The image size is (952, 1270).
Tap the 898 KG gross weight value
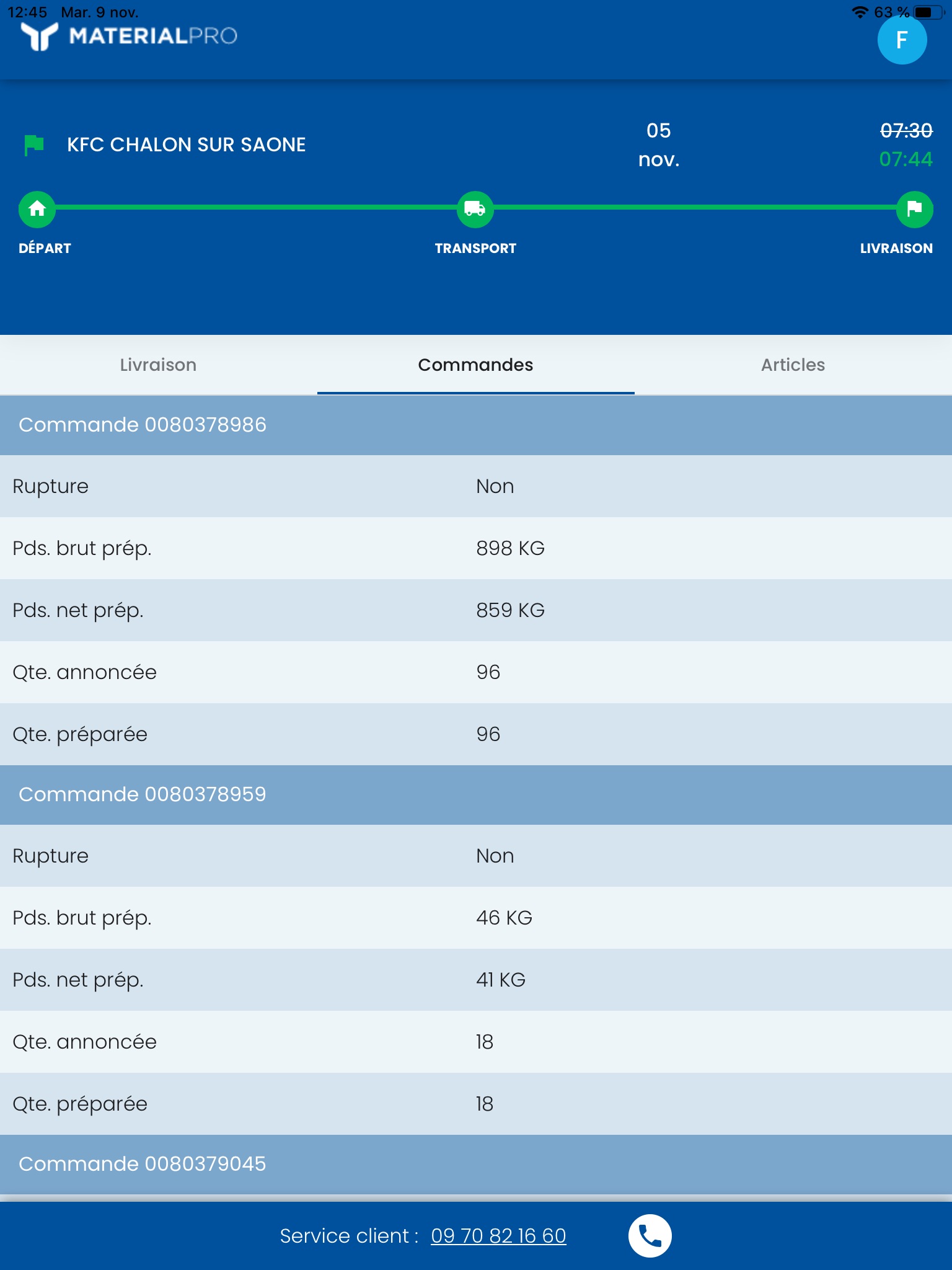coord(510,548)
